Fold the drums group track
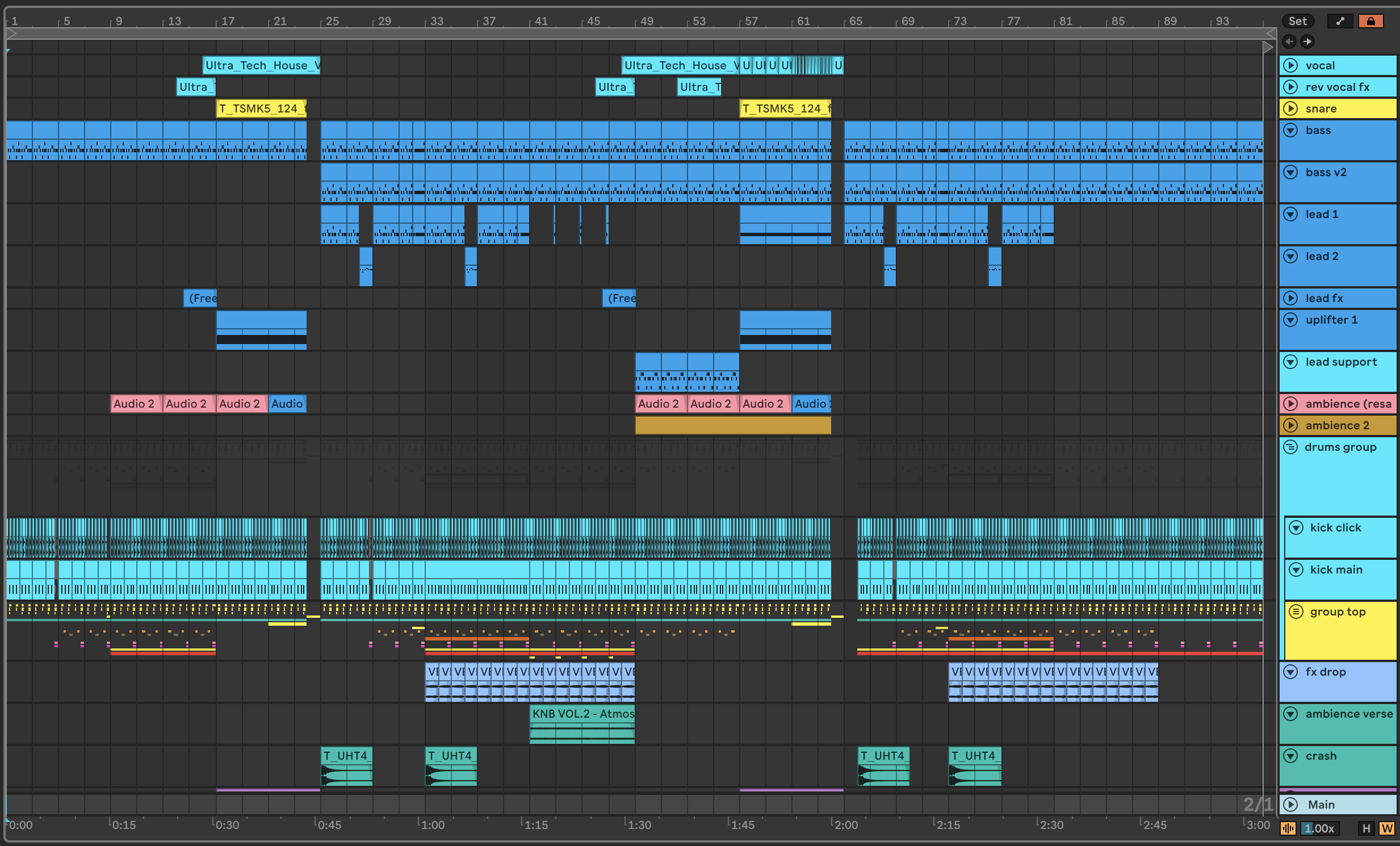This screenshot has height=846, width=1400. pyautogui.click(x=1290, y=447)
